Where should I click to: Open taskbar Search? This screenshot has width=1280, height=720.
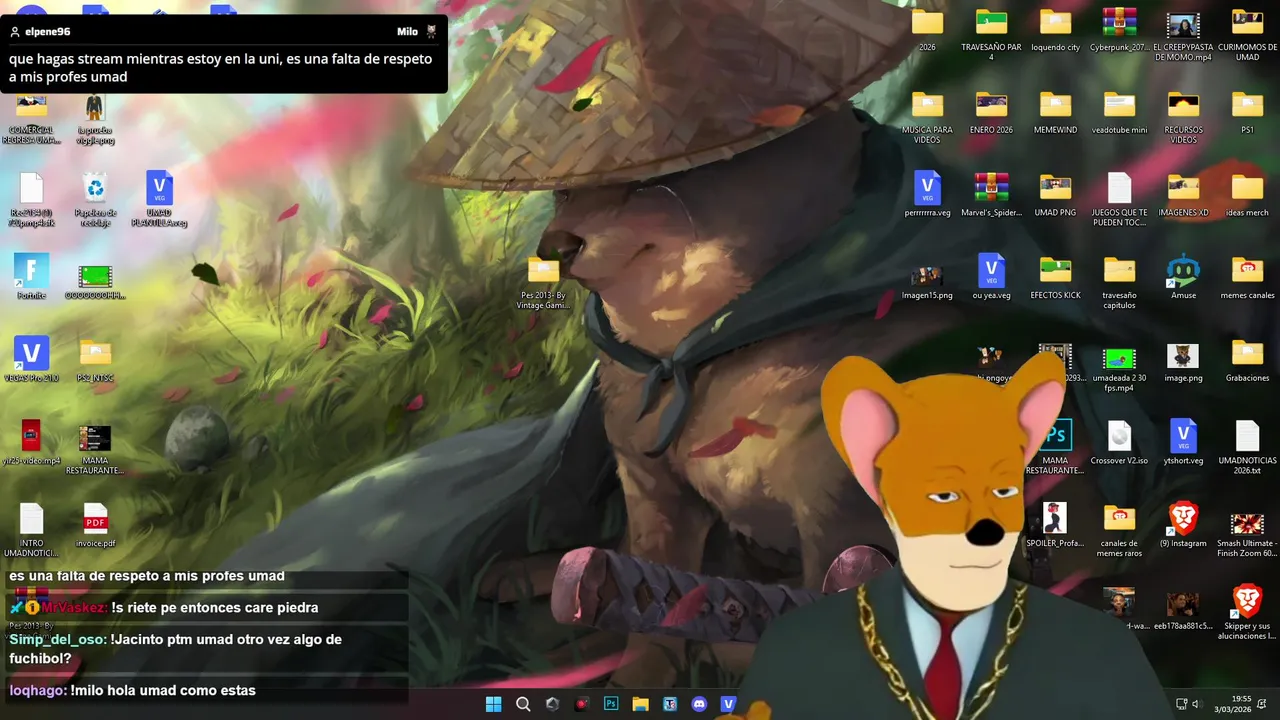pyautogui.click(x=523, y=704)
